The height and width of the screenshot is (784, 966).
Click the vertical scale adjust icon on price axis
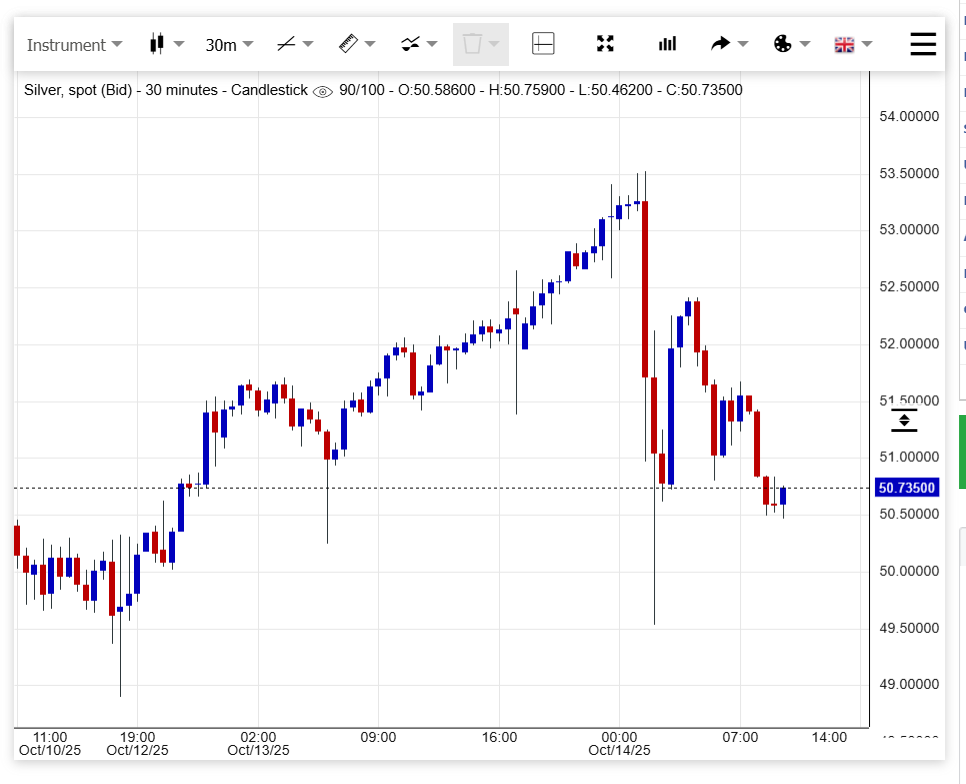click(904, 421)
